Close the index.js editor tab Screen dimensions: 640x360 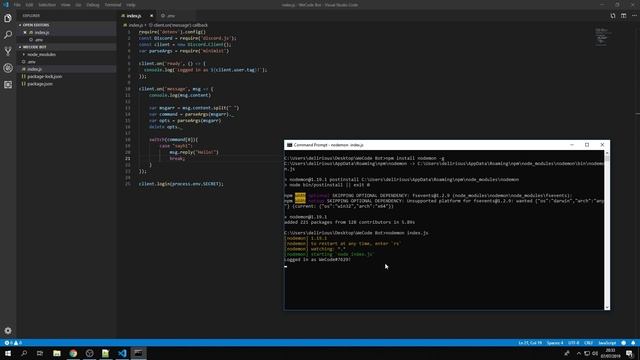click(x=151, y=16)
